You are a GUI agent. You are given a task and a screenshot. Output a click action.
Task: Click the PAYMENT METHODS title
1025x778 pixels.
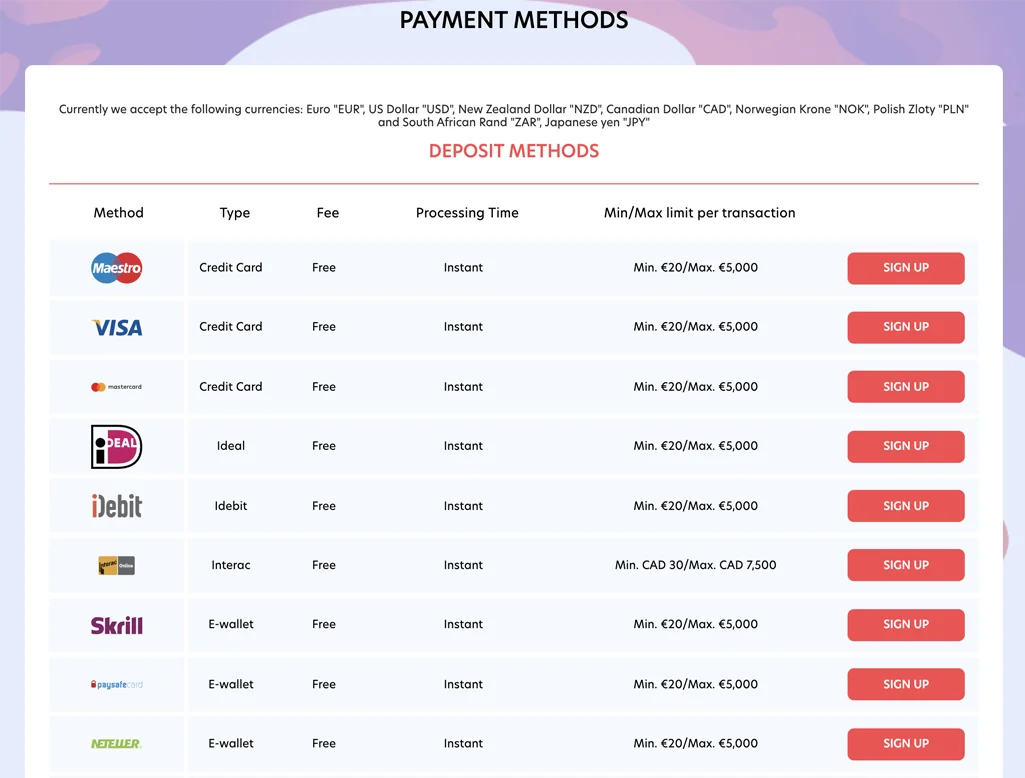[514, 20]
